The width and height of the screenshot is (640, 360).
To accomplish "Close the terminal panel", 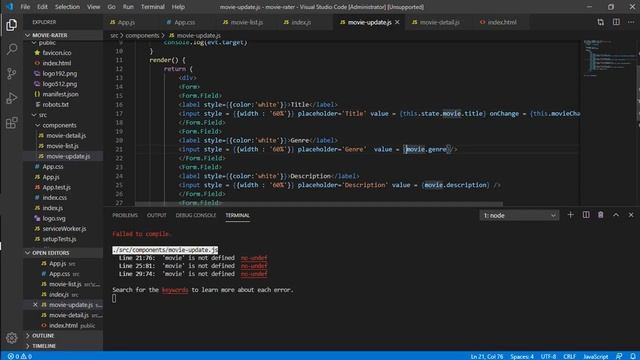I will pyautogui.click(x=631, y=215).
